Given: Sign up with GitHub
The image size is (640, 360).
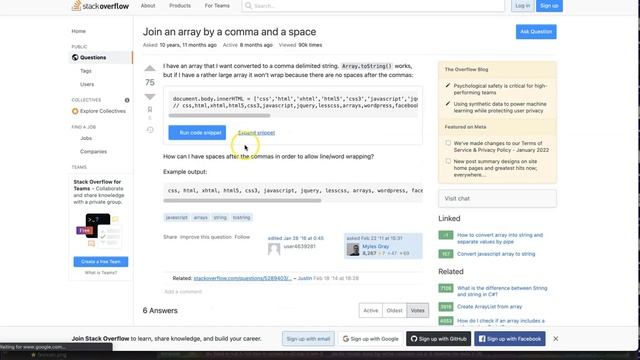Looking at the screenshot, I should (x=438, y=339).
